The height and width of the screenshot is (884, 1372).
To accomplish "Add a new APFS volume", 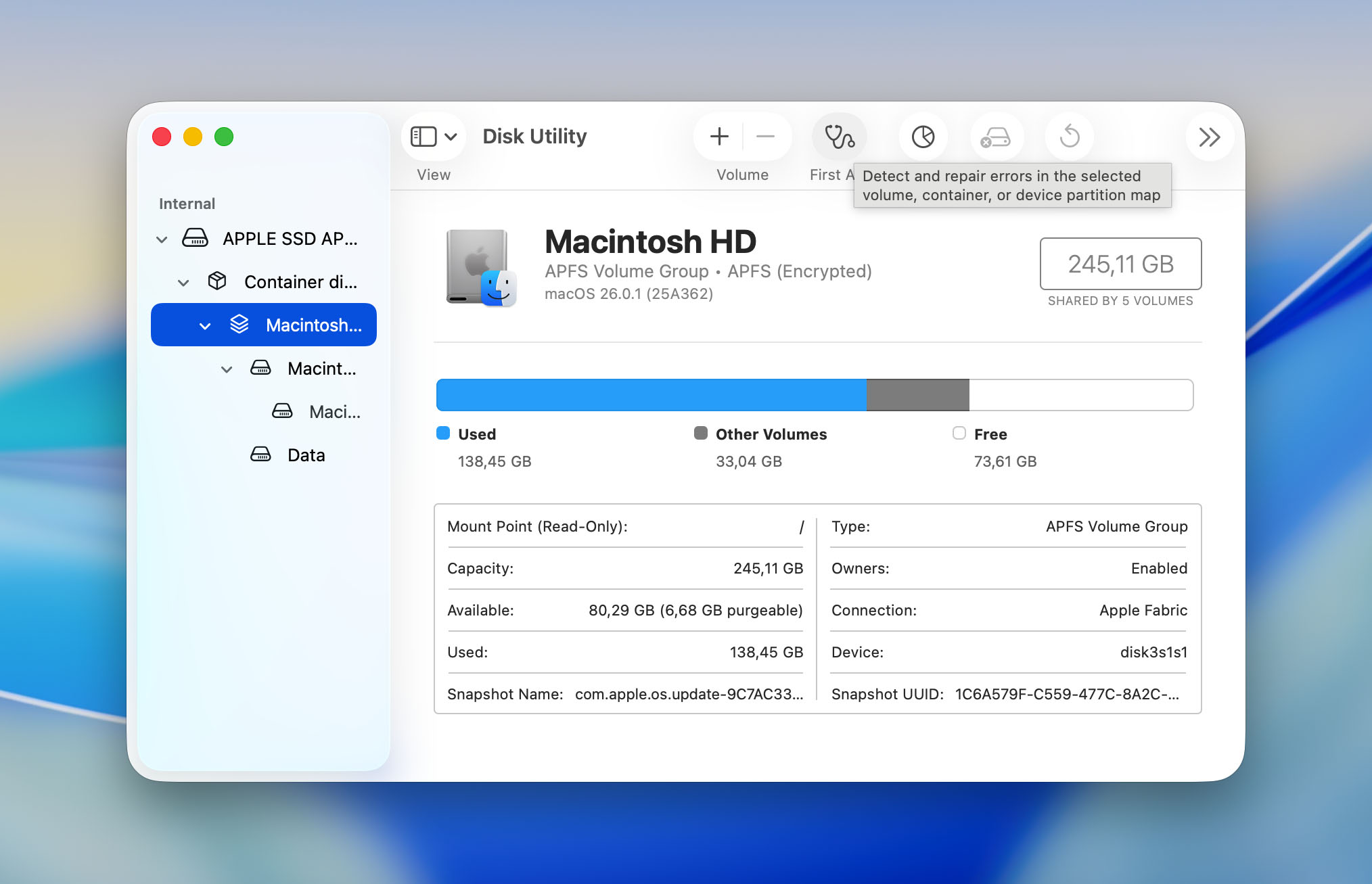I will point(719,137).
